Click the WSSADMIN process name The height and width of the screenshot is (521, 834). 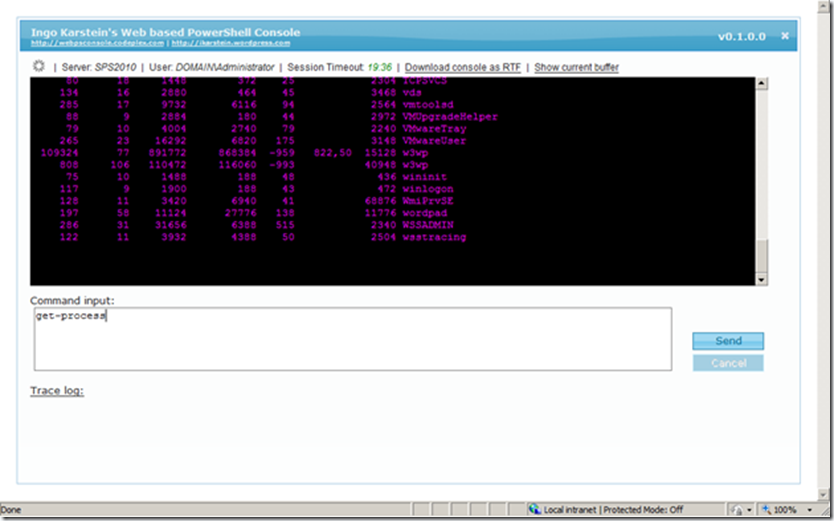tap(428, 225)
